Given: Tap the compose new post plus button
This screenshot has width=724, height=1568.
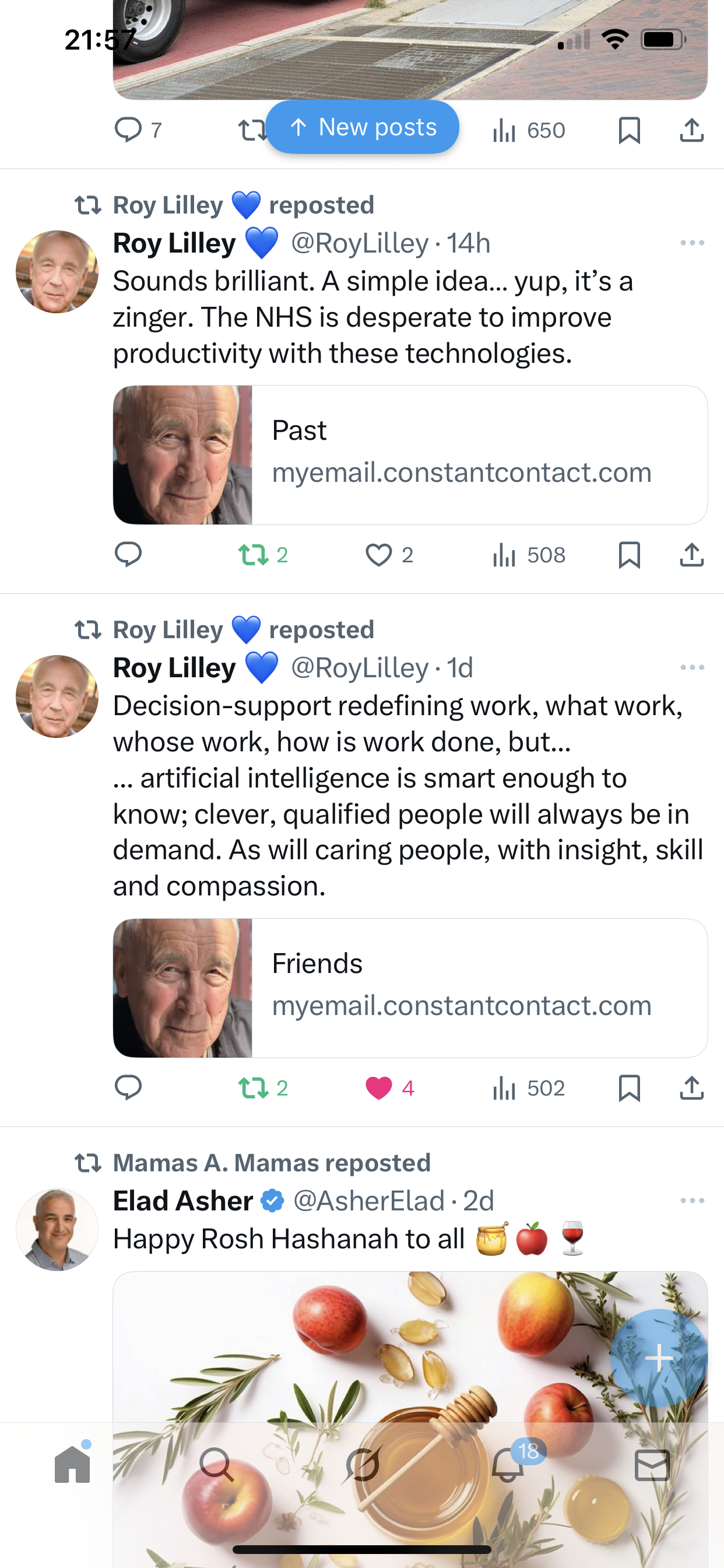Looking at the screenshot, I should (x=658, y=1358).
